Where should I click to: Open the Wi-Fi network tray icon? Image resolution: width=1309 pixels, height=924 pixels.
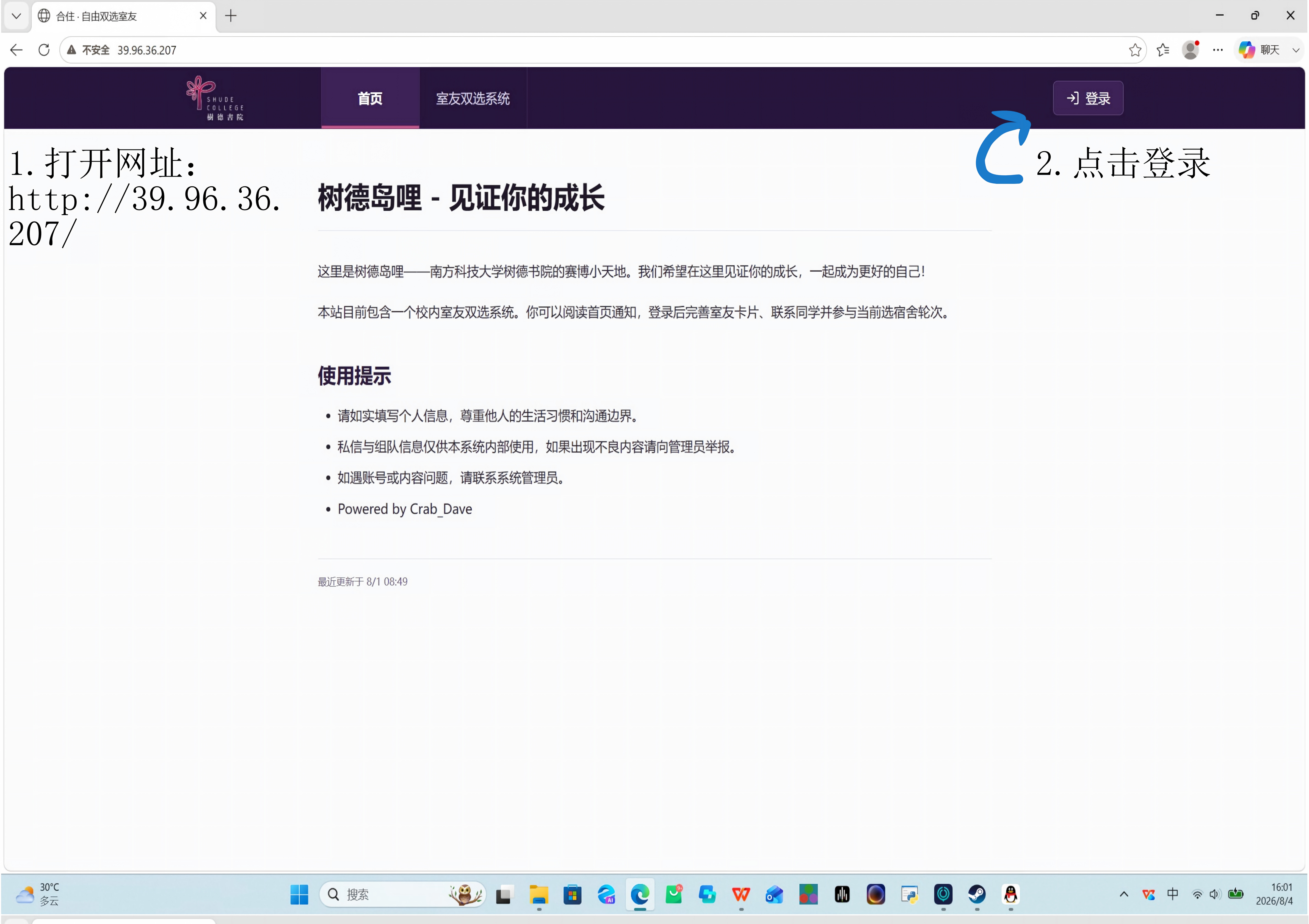[x=1197, y=894]
